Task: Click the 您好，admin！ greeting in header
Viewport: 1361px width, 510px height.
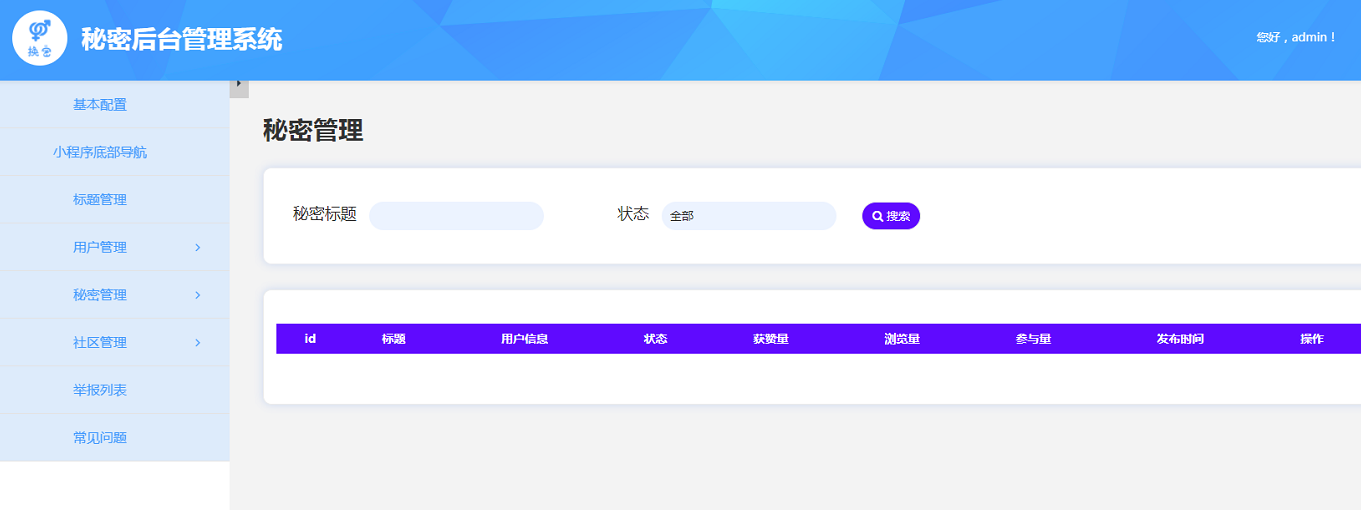Action: tap(1296, 37)
